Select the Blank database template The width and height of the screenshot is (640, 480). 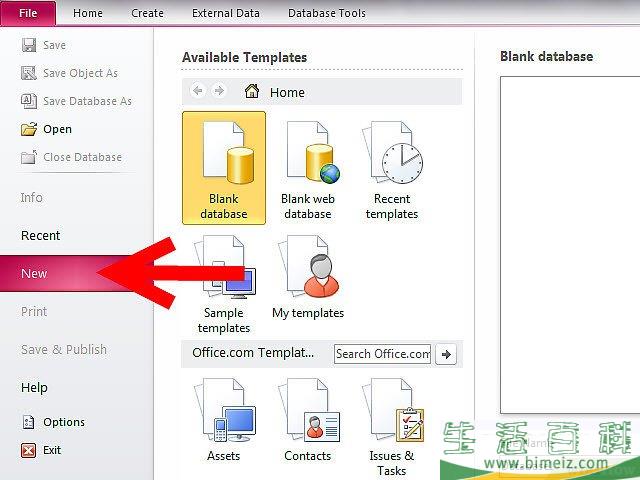coord(224,168)
